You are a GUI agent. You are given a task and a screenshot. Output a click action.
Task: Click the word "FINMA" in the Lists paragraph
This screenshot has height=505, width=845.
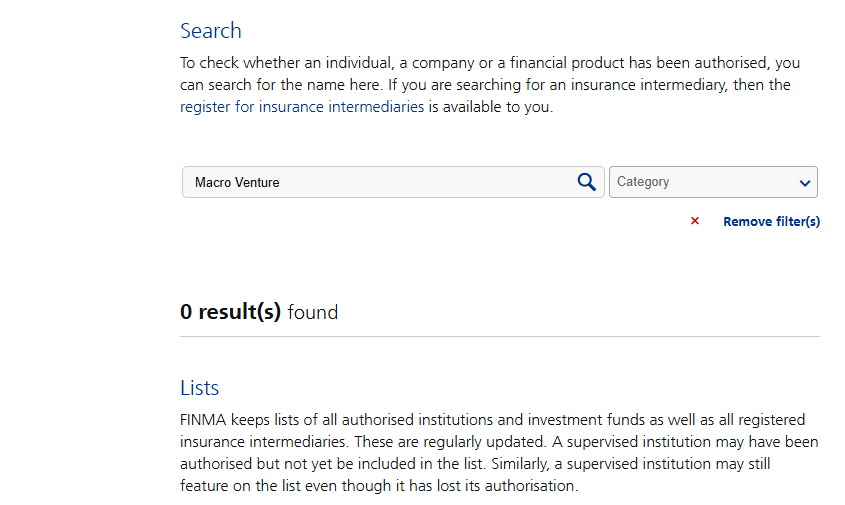click(204, 419)
